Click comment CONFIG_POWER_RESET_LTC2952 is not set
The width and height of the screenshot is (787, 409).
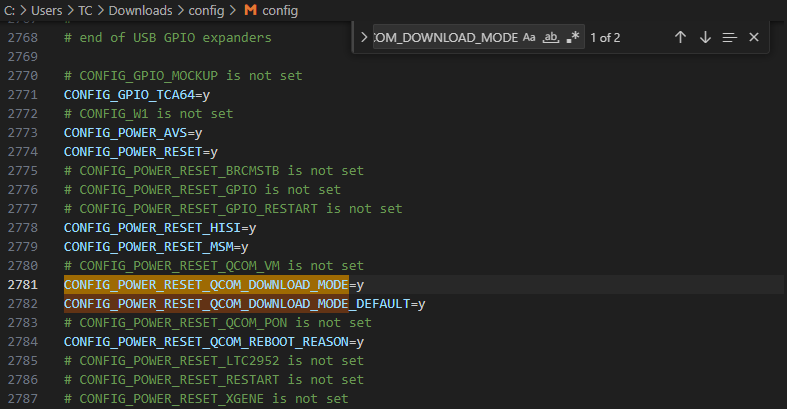tap(214, 361)
